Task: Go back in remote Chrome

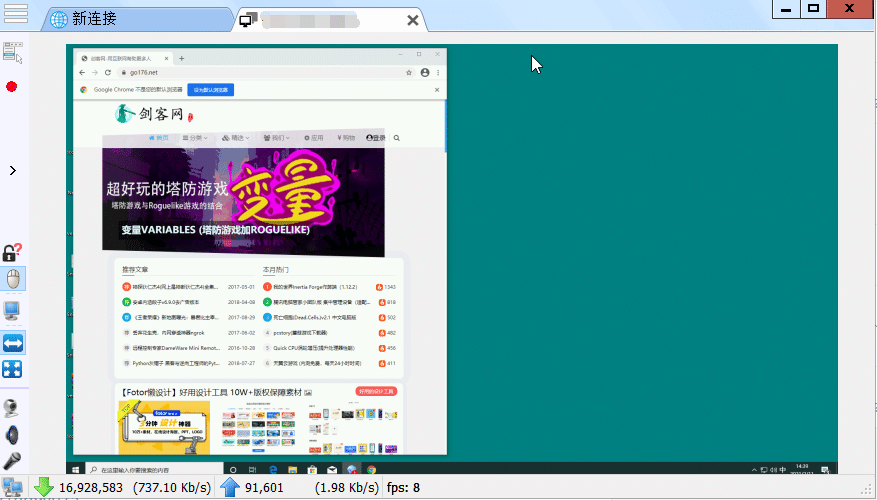Action: (82, 73)
